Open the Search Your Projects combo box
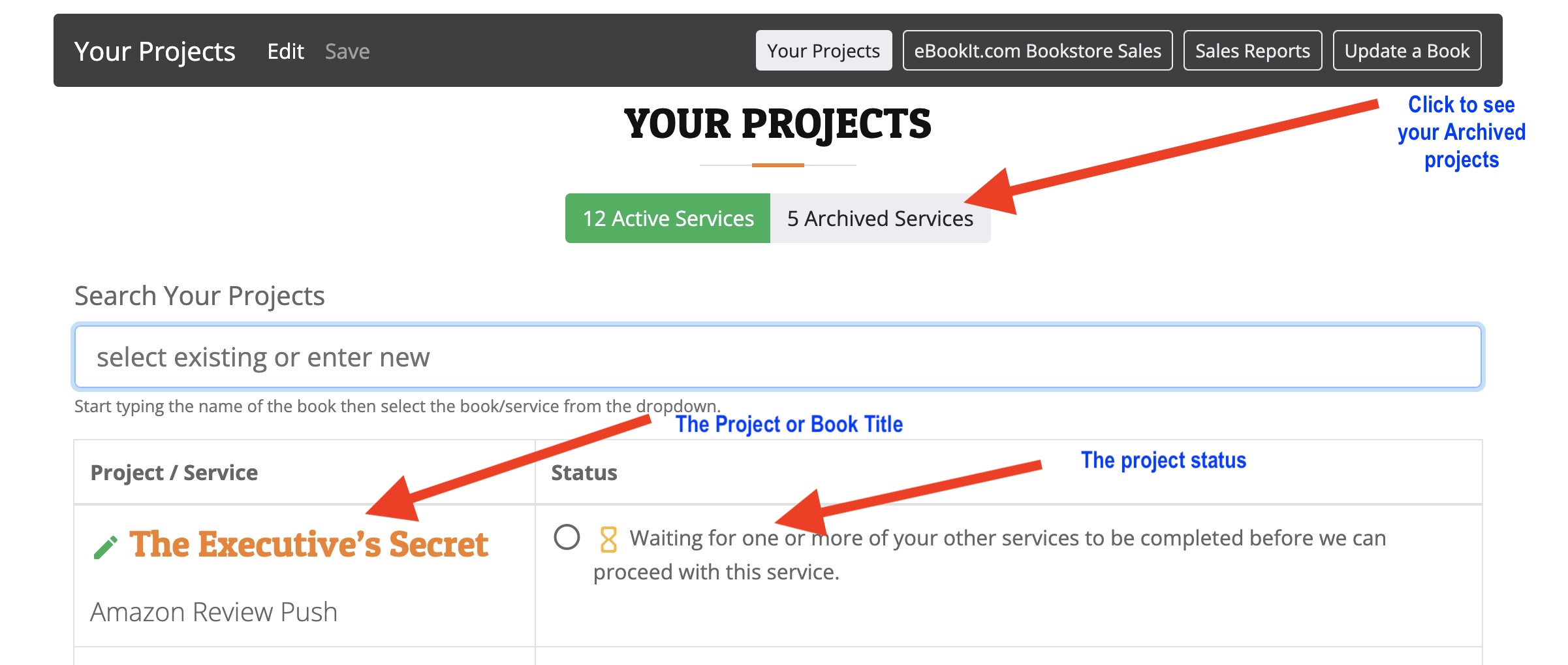 (778, 357)
